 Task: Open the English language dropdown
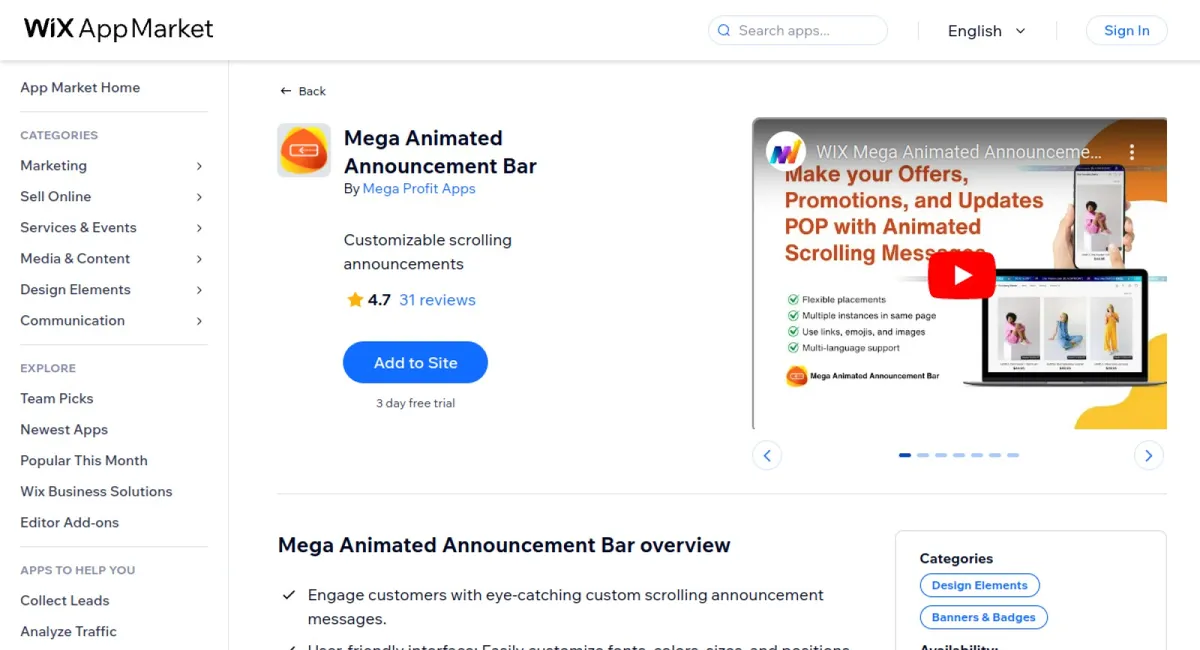click(987, 31)
